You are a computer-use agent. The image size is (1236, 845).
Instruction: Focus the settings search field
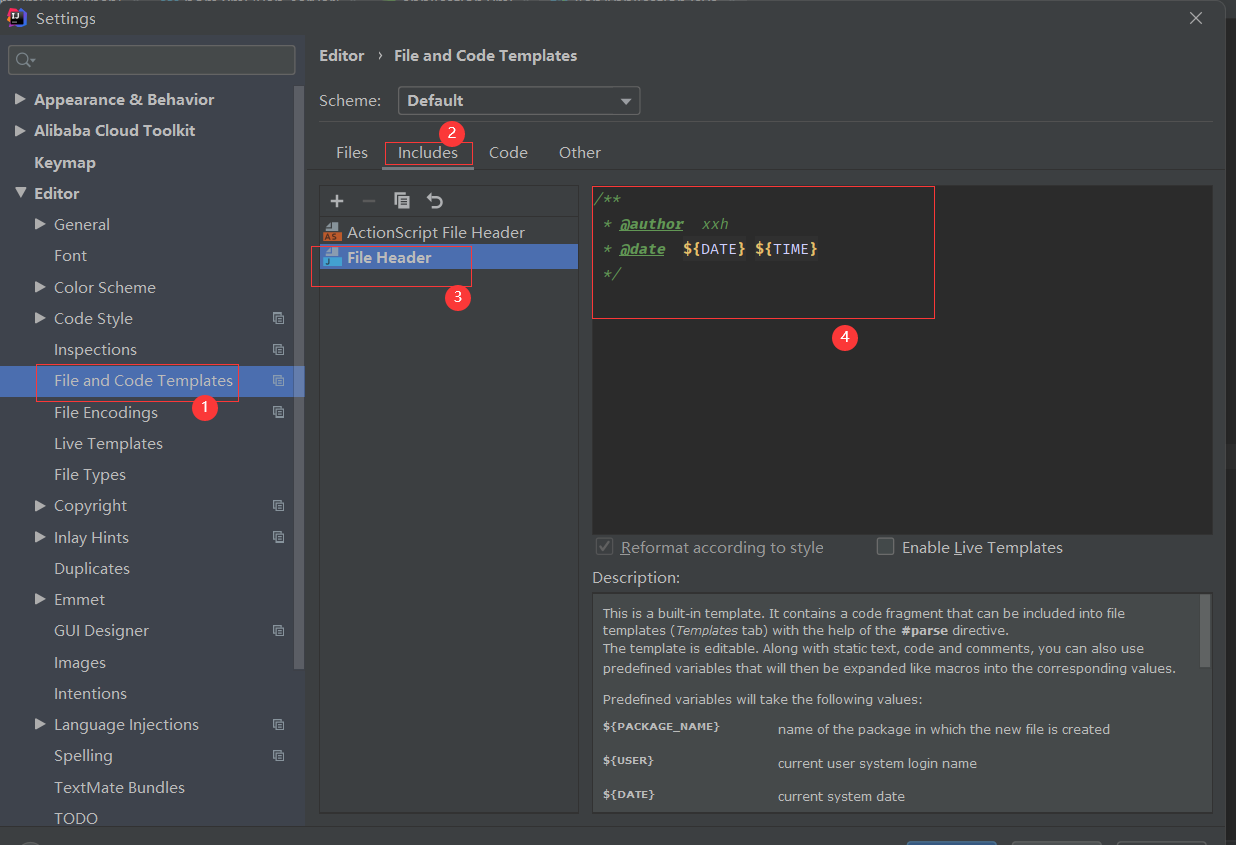(x=152, y=60)
